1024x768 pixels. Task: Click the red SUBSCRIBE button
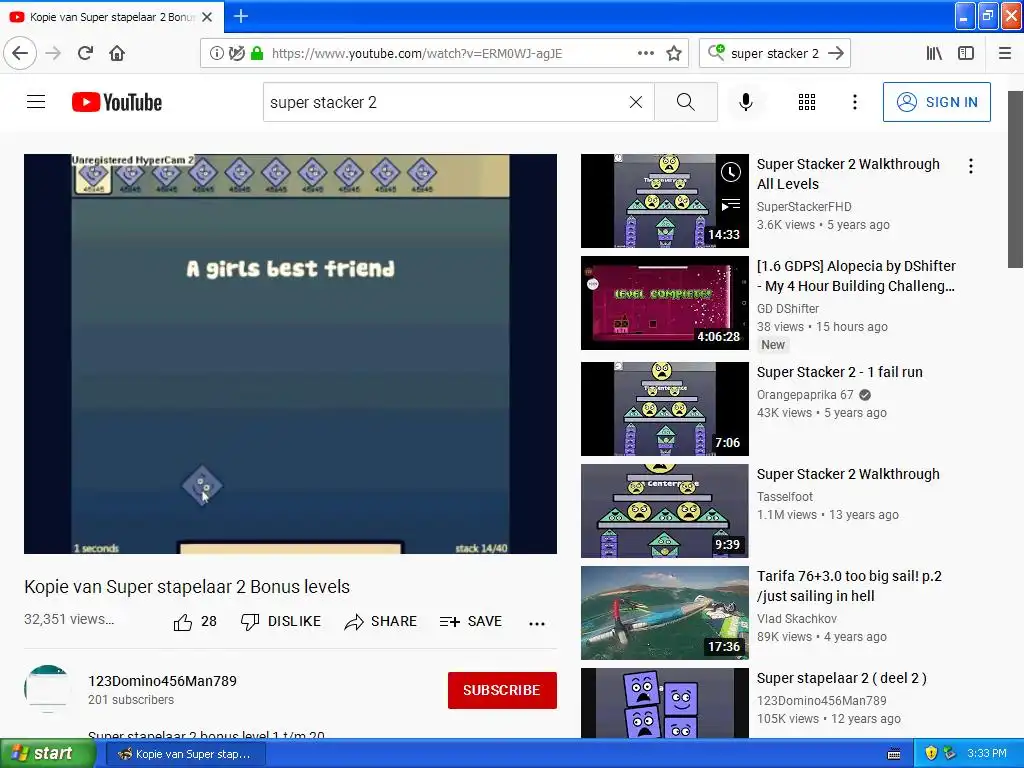click(502, 690)
